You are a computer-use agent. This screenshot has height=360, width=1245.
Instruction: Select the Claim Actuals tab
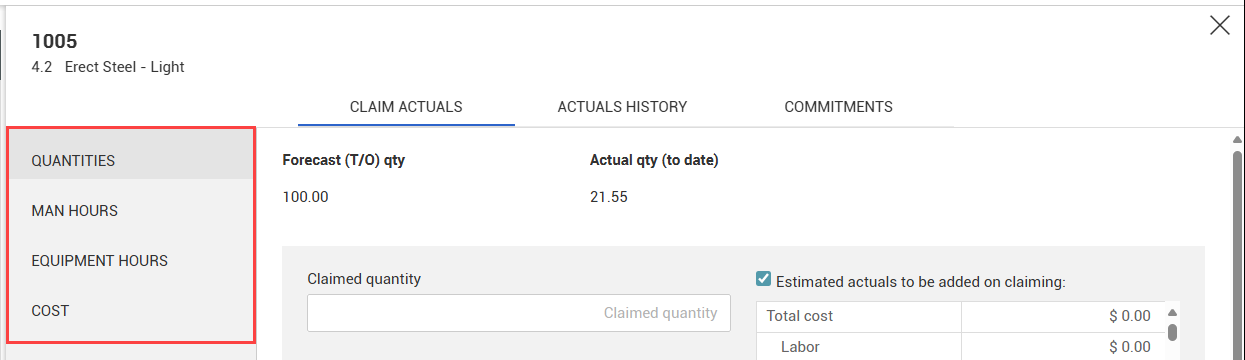pyautogui.click(x=406, y=106)
